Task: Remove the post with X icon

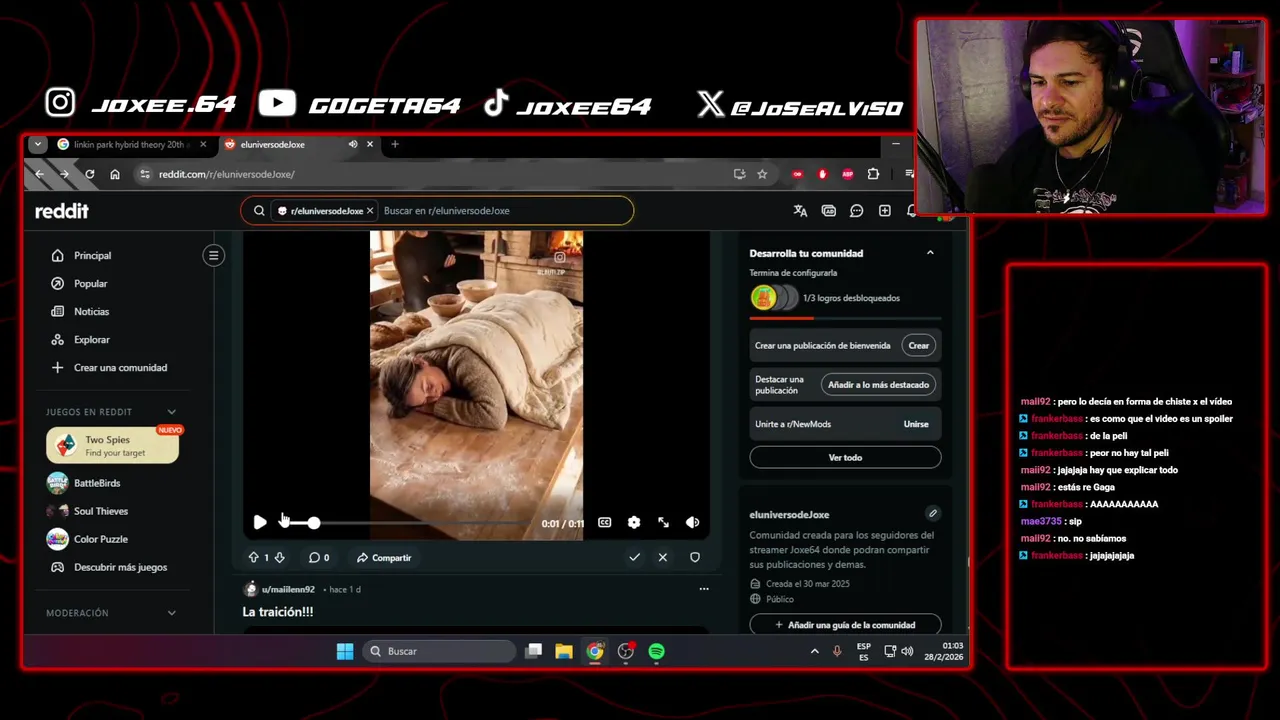Action: pos(662,557)
